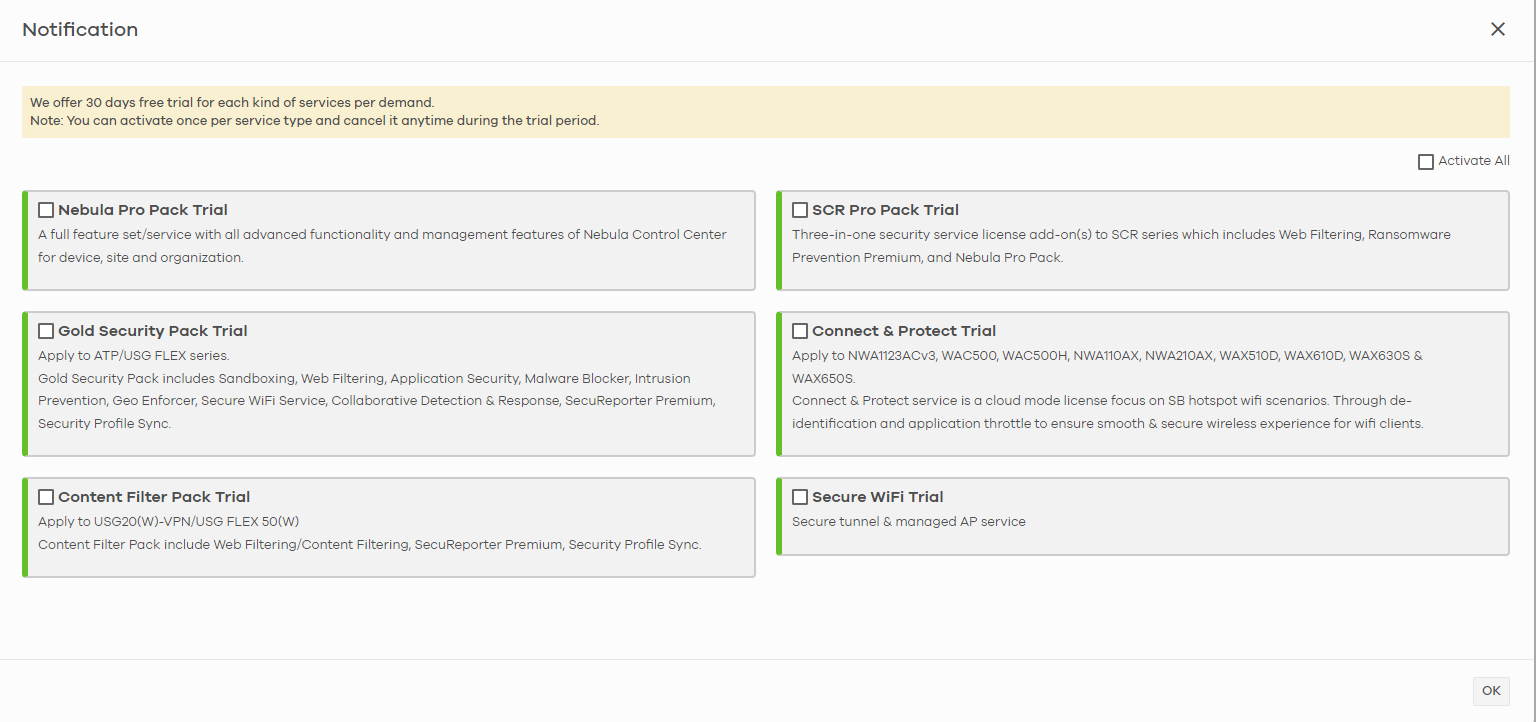Check the Secure WiFi Trial checkbox

(x=800, y=497)
